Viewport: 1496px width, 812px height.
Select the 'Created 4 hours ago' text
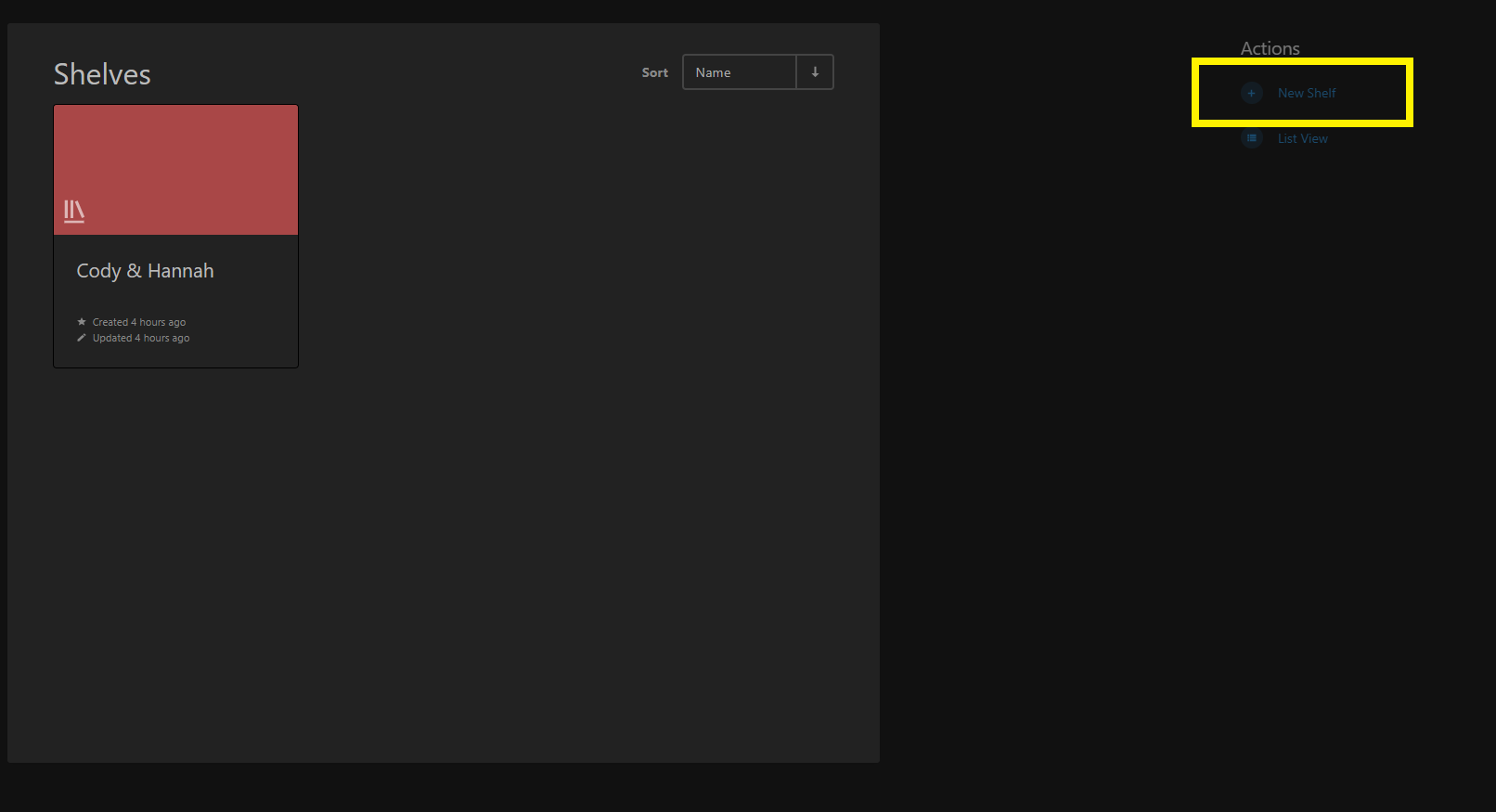point(139,322)
